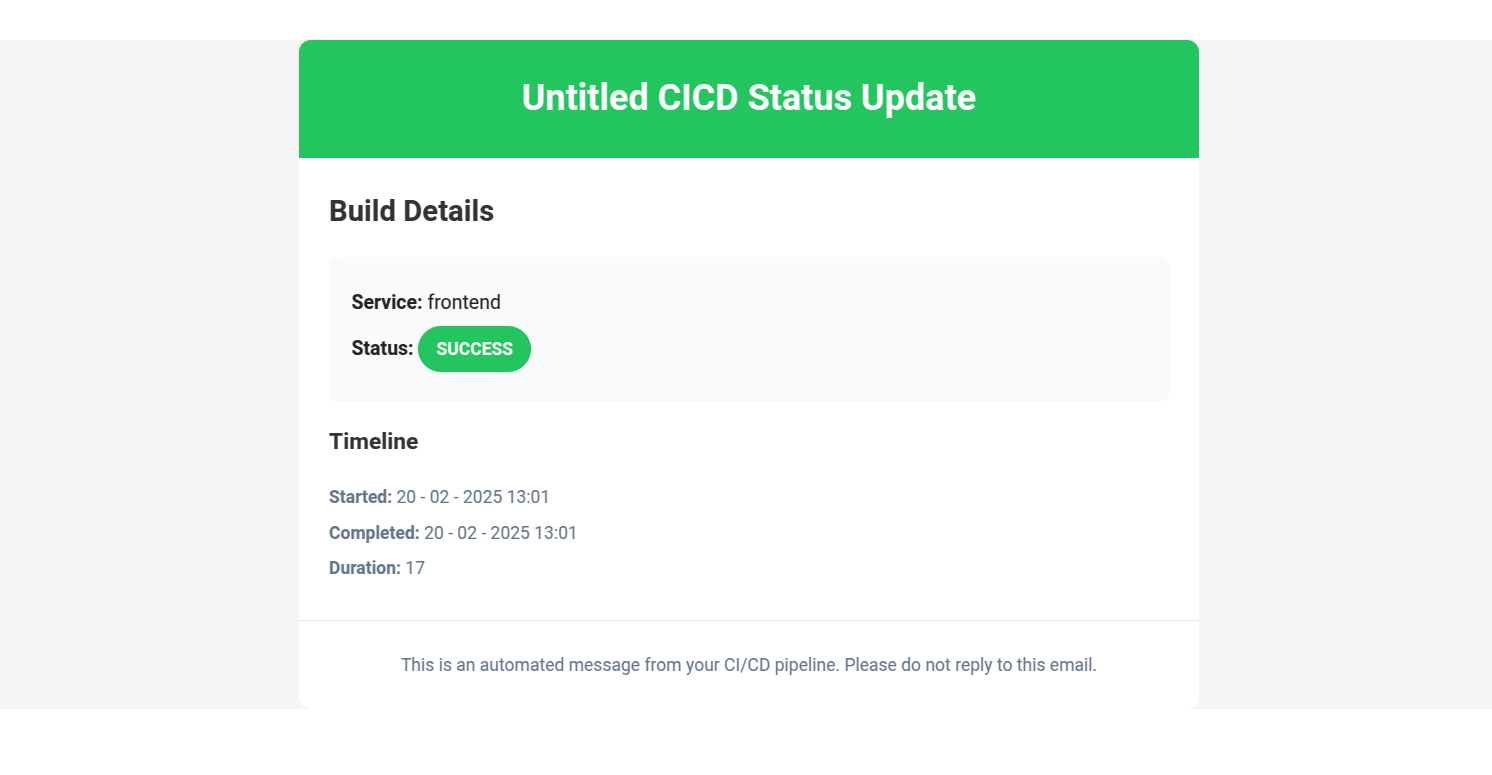This screenshot has width=1492, height=775.
Task: Click the Completed label
Action: tap(374, 533)
